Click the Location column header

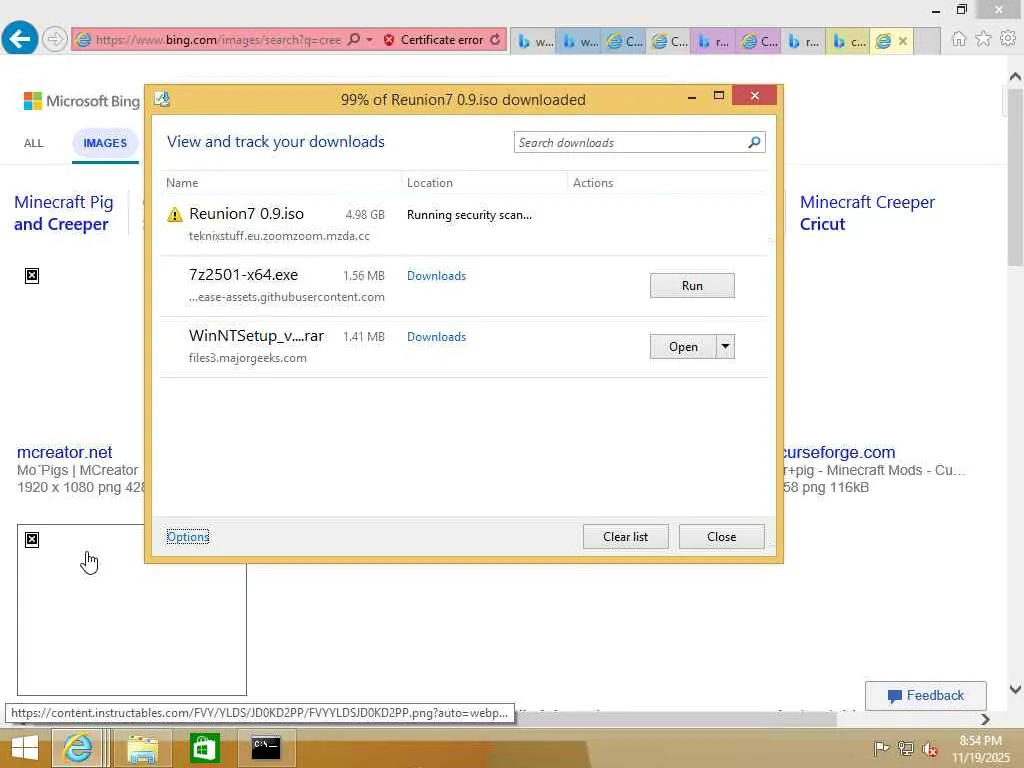430,183
